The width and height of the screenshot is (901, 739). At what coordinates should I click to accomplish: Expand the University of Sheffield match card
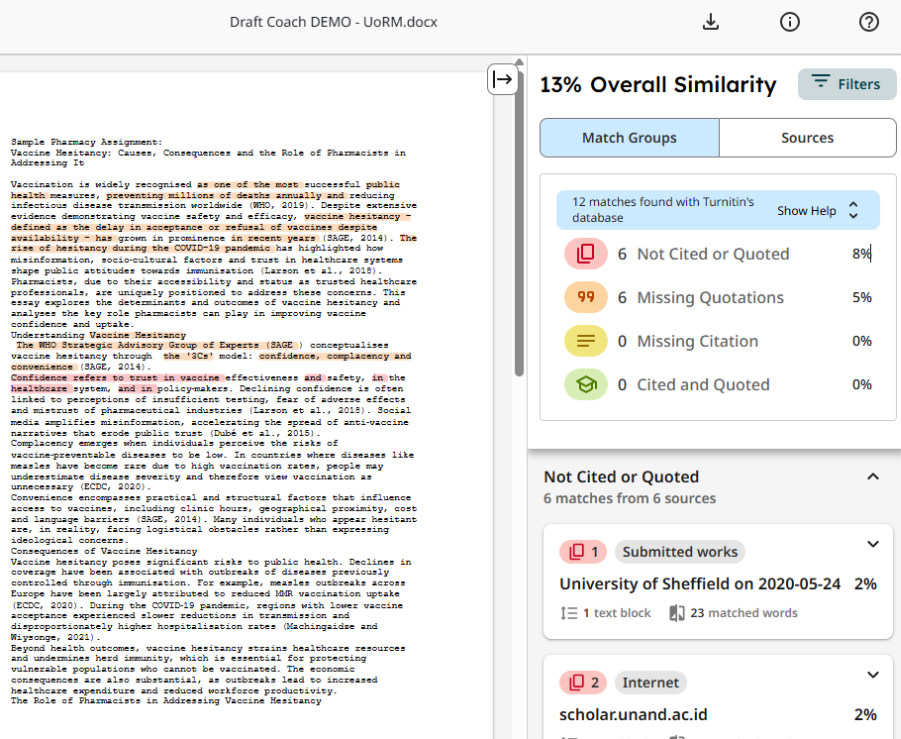[x=872, y=545]
